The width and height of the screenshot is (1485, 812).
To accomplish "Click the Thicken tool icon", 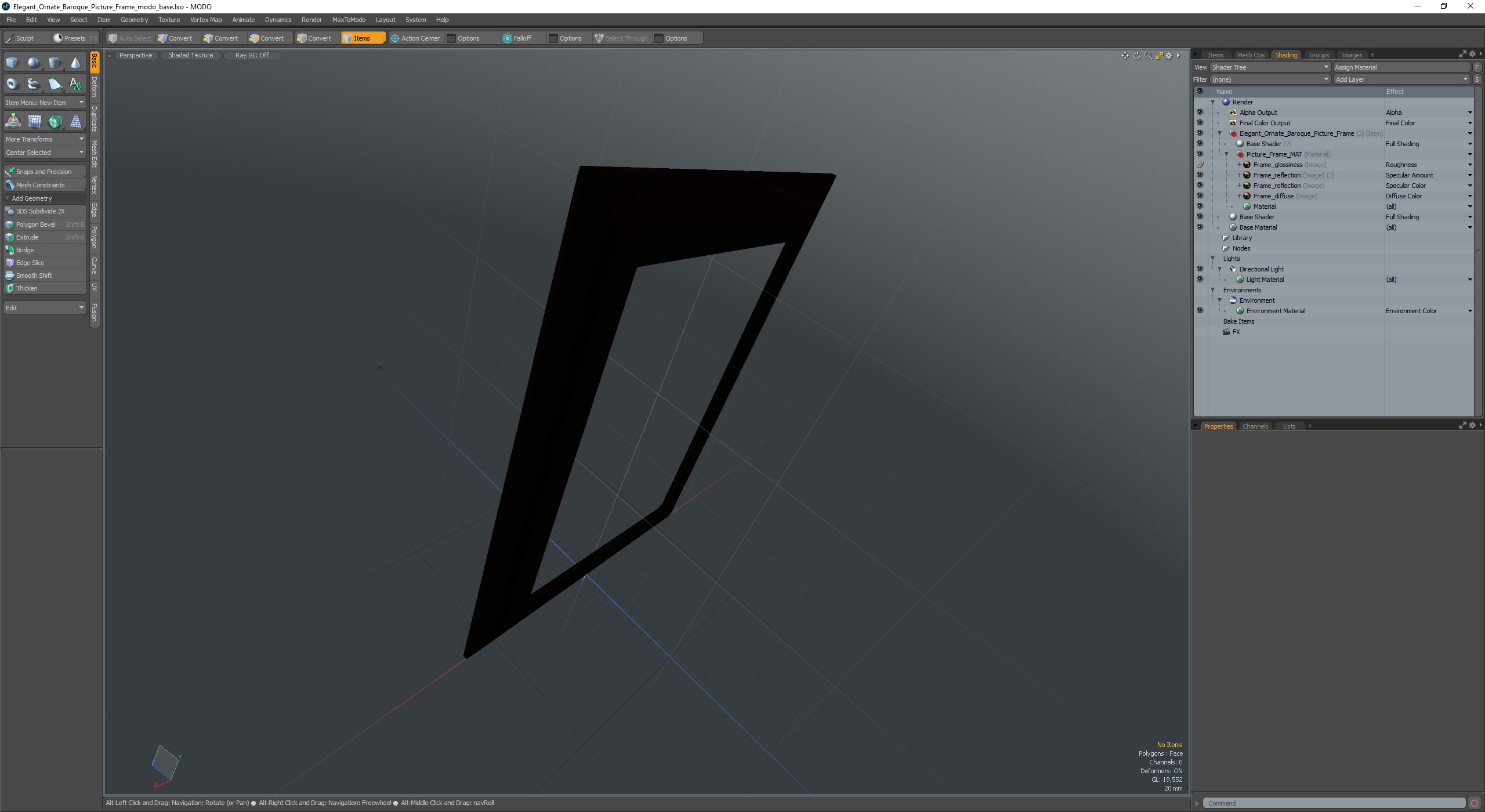I will coord(9,288).
